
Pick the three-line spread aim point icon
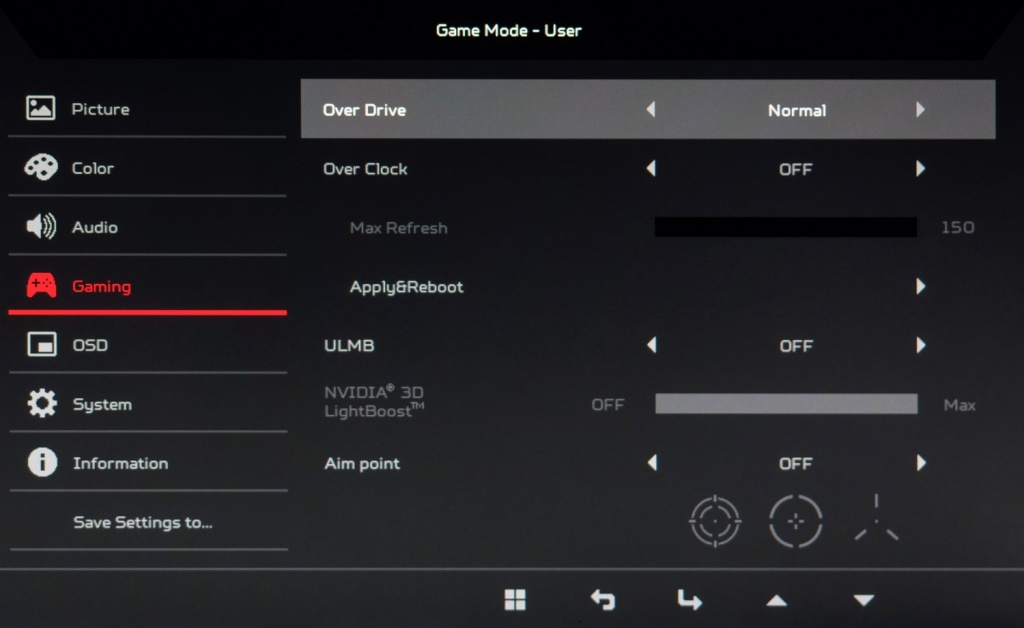pos(876,518)
